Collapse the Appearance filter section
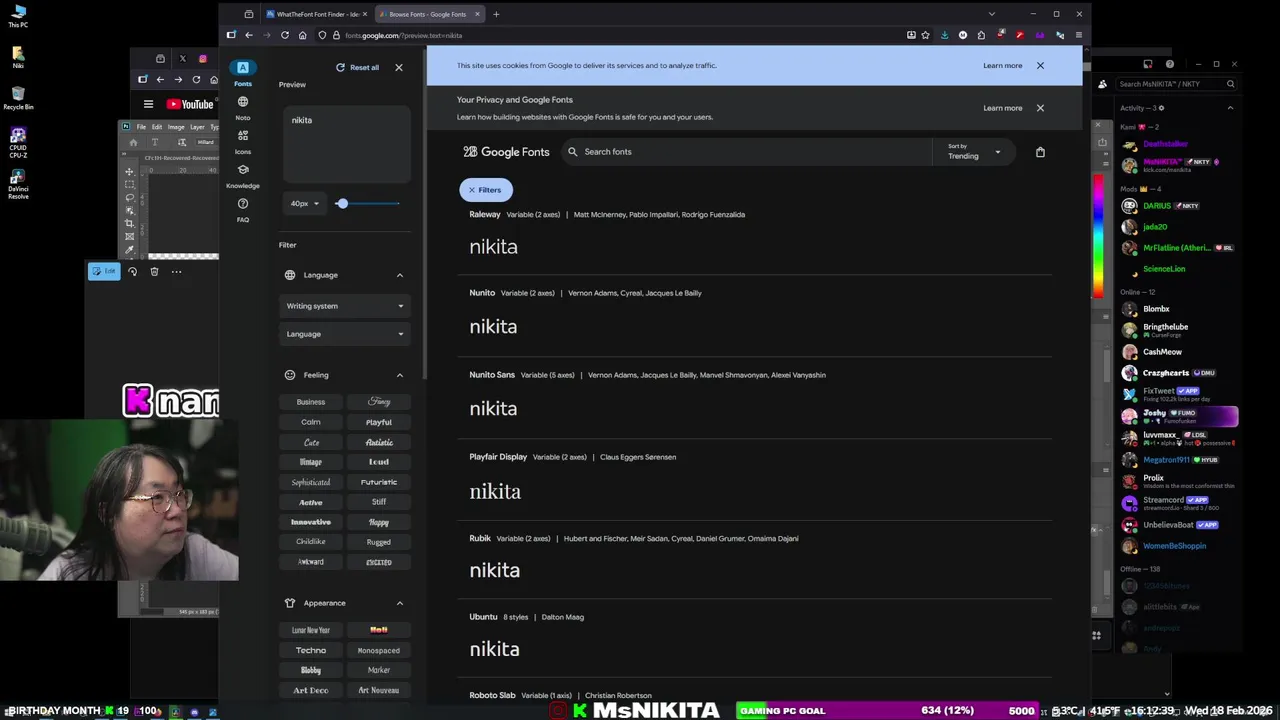The width and height of the screenshot is (1280, 720). pos(399,603)
